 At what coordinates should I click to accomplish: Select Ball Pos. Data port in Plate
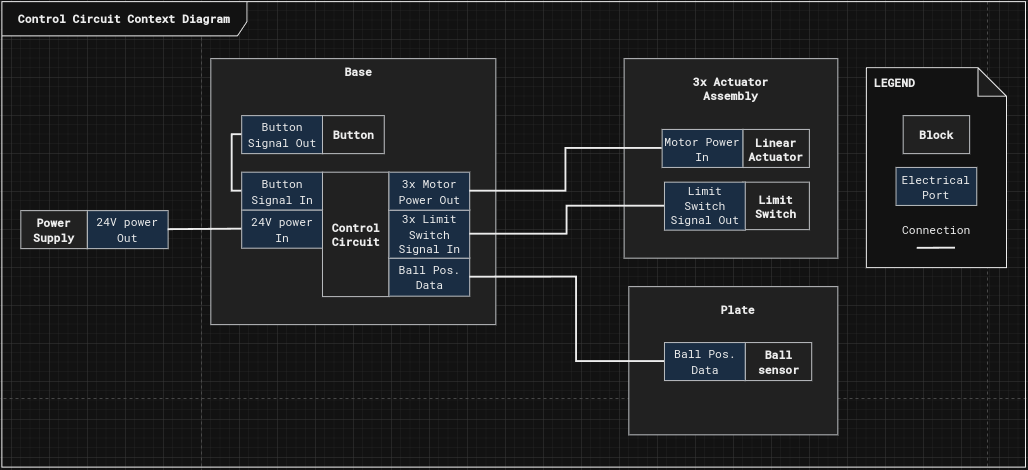pyautogui.click(x=704, y=362)
